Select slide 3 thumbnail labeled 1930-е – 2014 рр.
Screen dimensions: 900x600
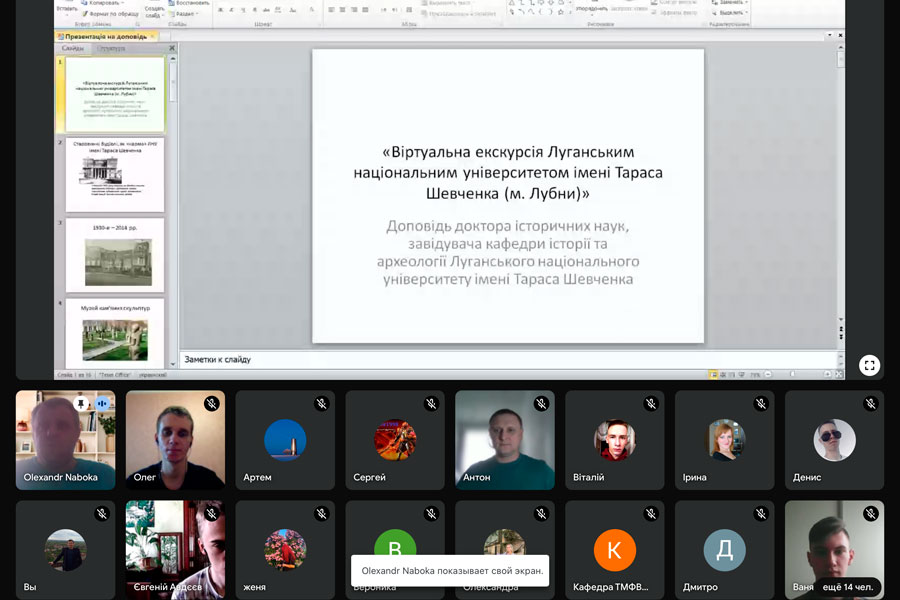tap(115, 256)
